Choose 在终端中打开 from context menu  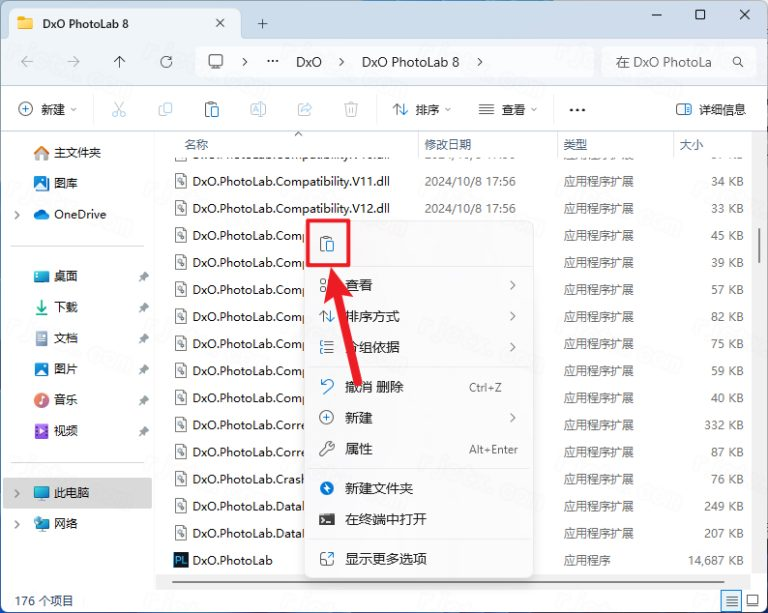point(385,519)
